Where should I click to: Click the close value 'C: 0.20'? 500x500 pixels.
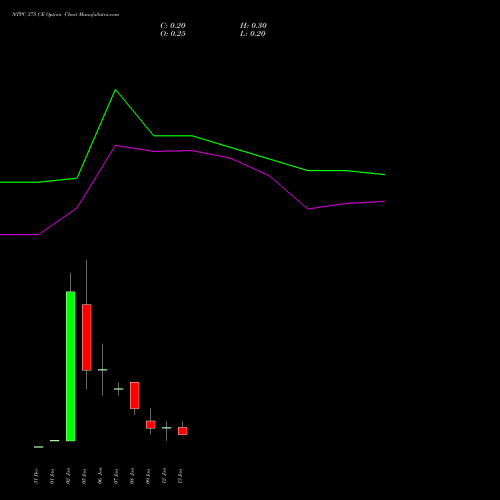tap(173, 26)
